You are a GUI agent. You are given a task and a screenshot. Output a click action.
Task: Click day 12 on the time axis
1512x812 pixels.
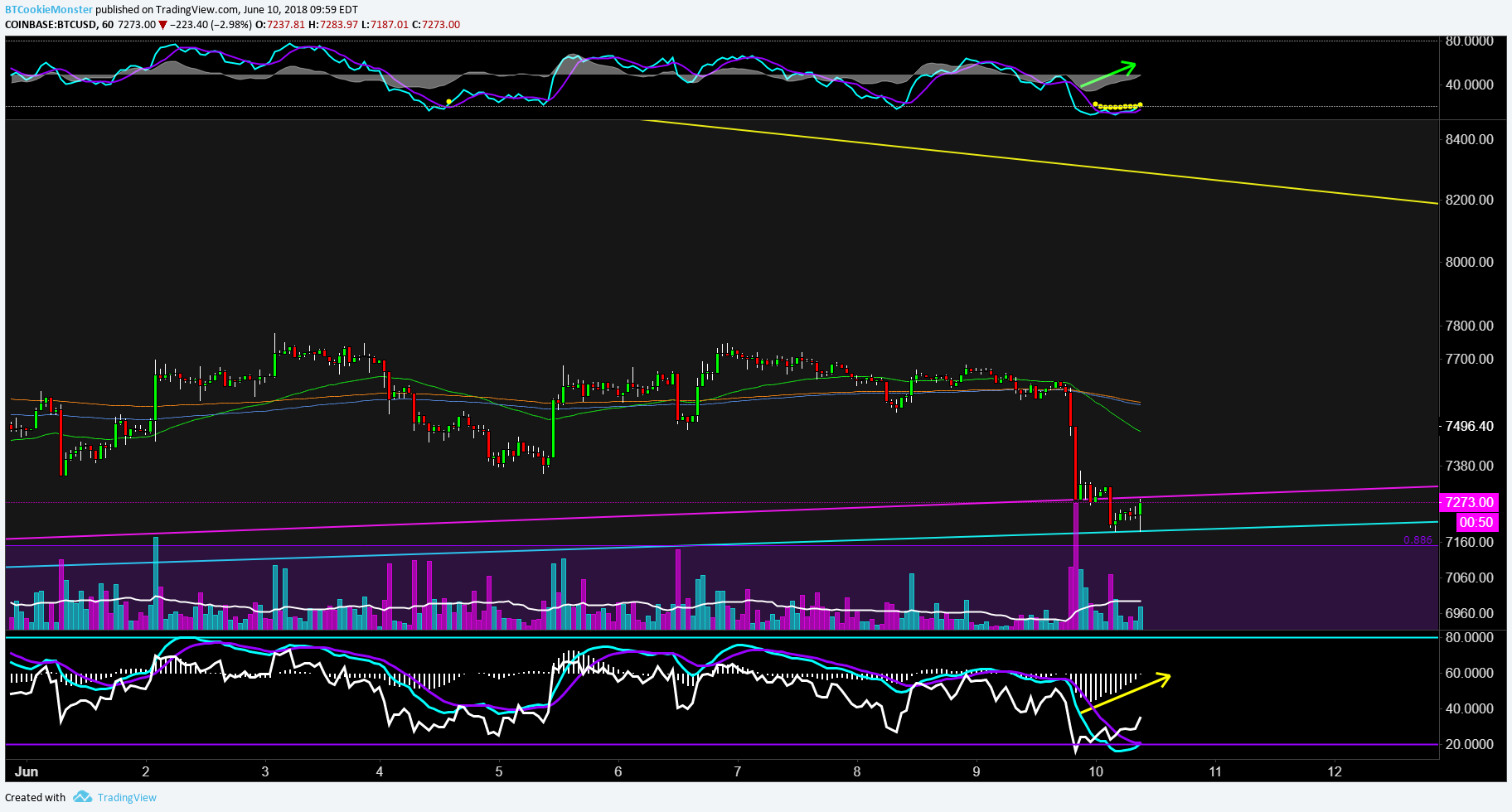click(x=1335, y=771)
